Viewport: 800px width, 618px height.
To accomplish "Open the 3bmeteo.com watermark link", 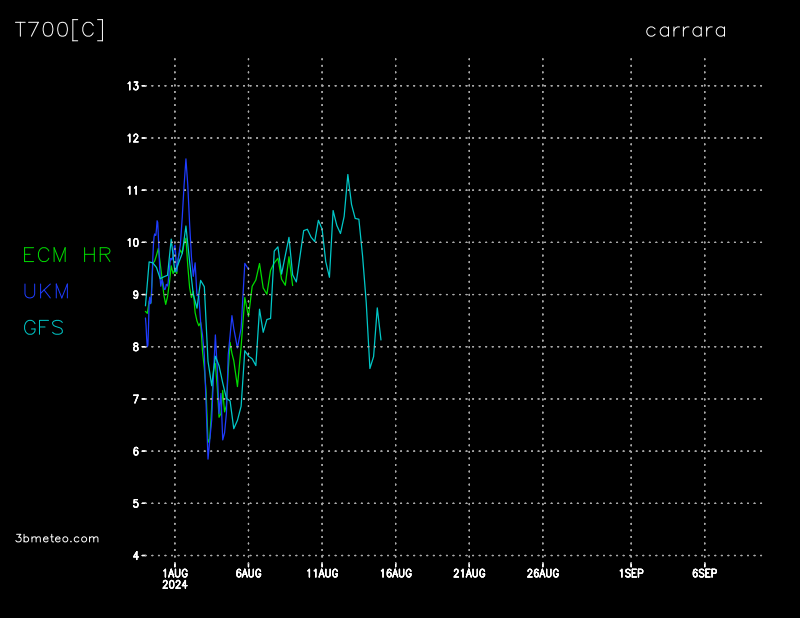I will pos(58,538).
